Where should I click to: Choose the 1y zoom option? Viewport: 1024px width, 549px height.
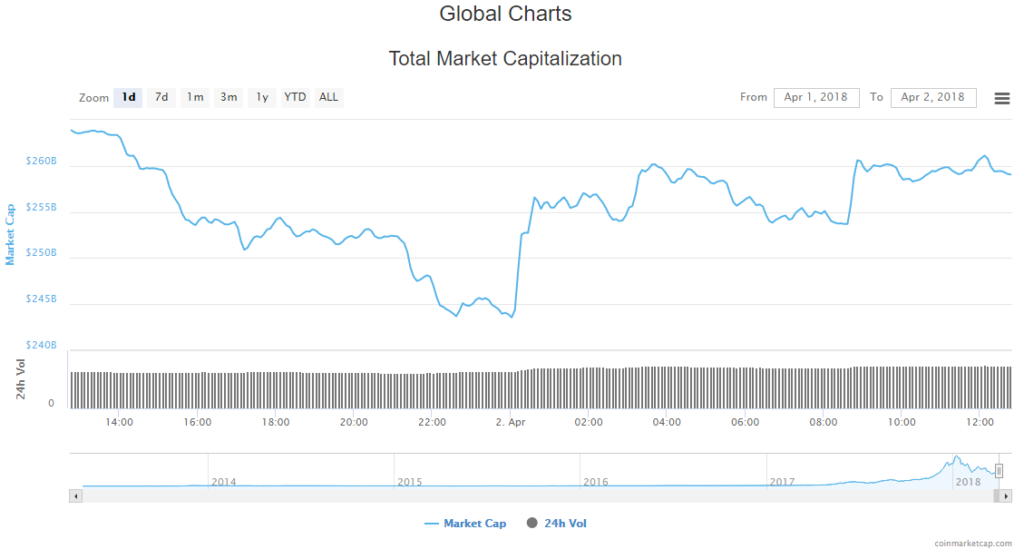click(262, 97)
